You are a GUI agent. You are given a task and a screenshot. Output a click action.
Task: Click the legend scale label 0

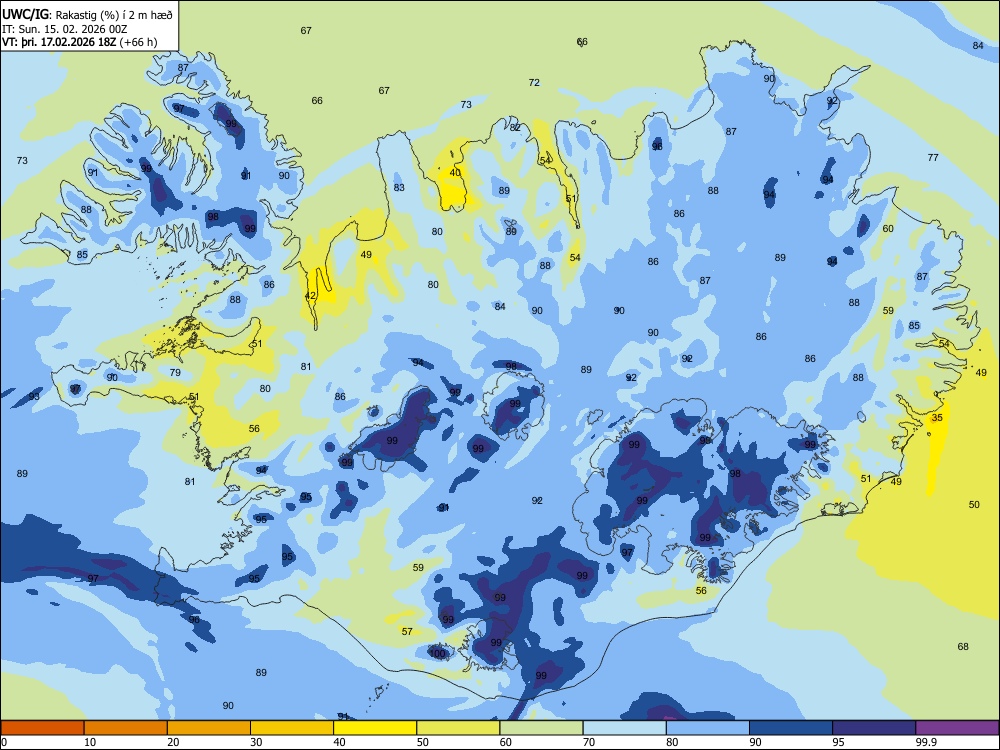coord(4,742)
